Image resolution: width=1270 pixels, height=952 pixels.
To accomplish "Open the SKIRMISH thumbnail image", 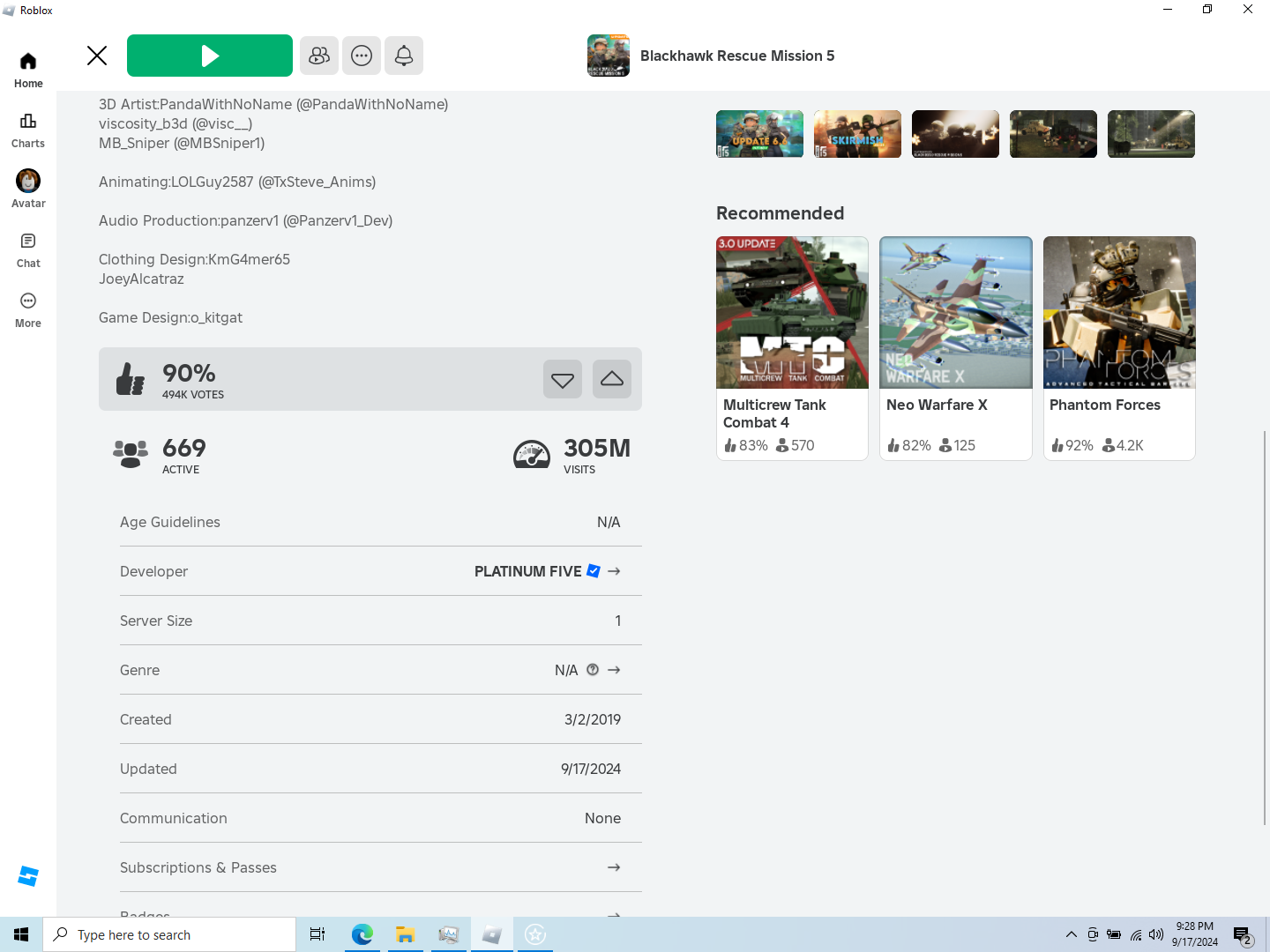I will 857,134.
